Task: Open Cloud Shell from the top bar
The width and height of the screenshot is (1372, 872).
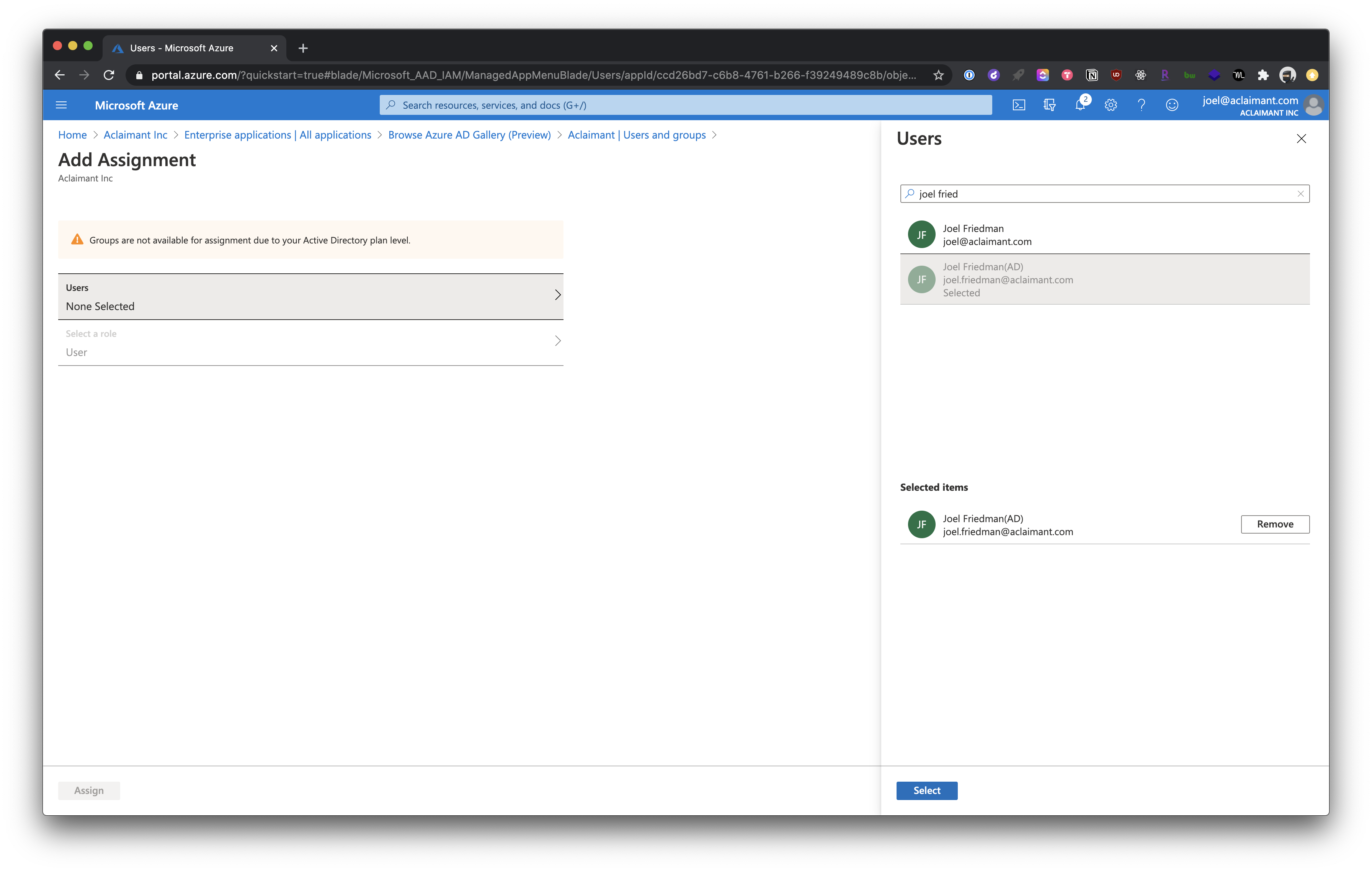Action: pos(1019,105)
